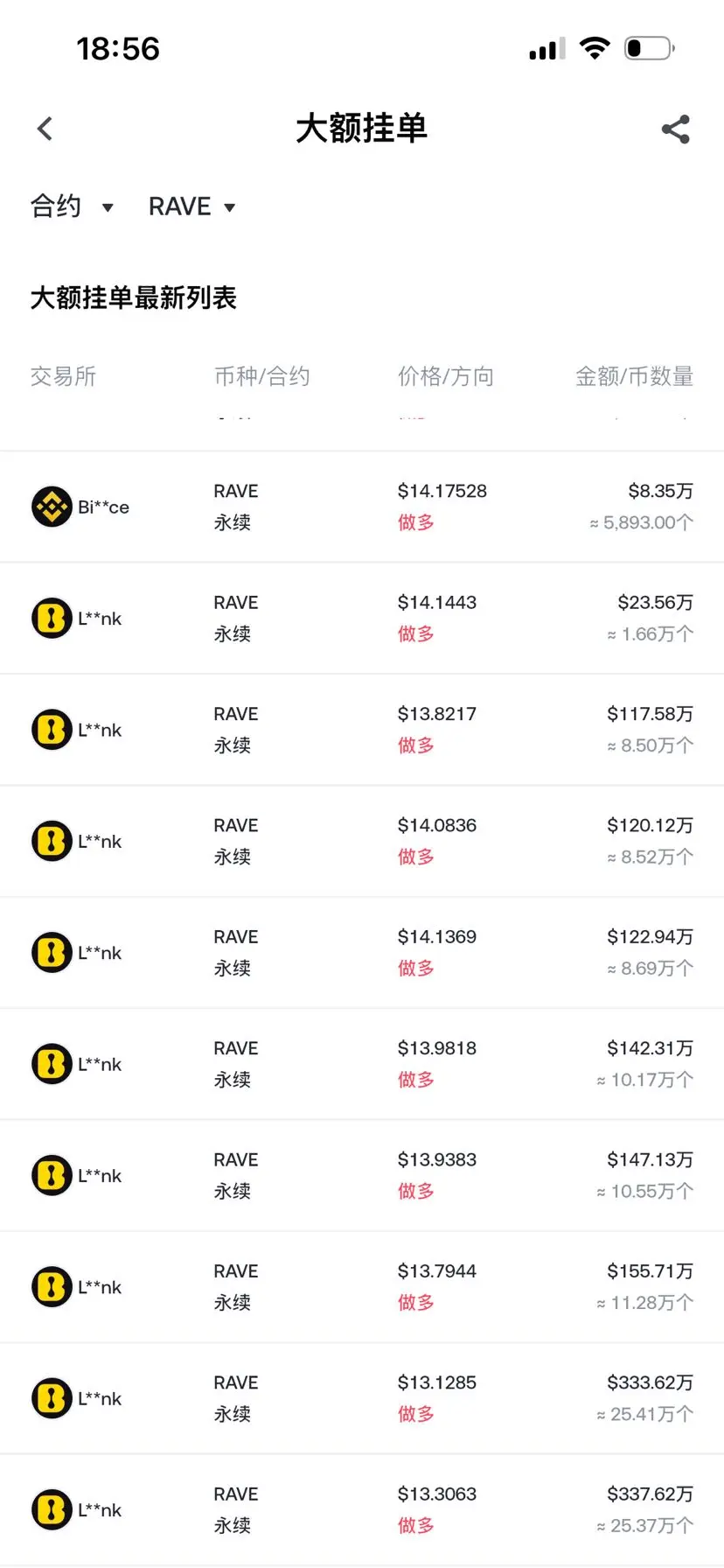Open the 合约 dropdown

[x=72, y=206]
